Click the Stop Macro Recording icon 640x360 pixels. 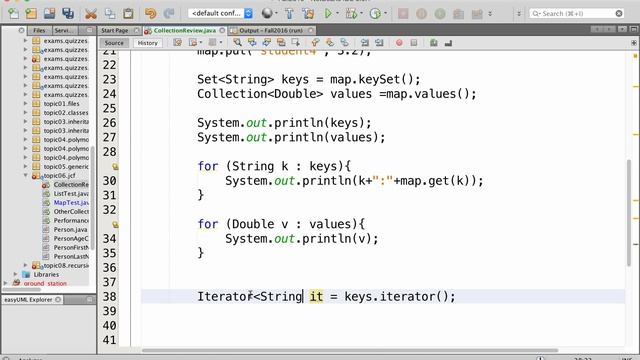click(x=413, y=42)
